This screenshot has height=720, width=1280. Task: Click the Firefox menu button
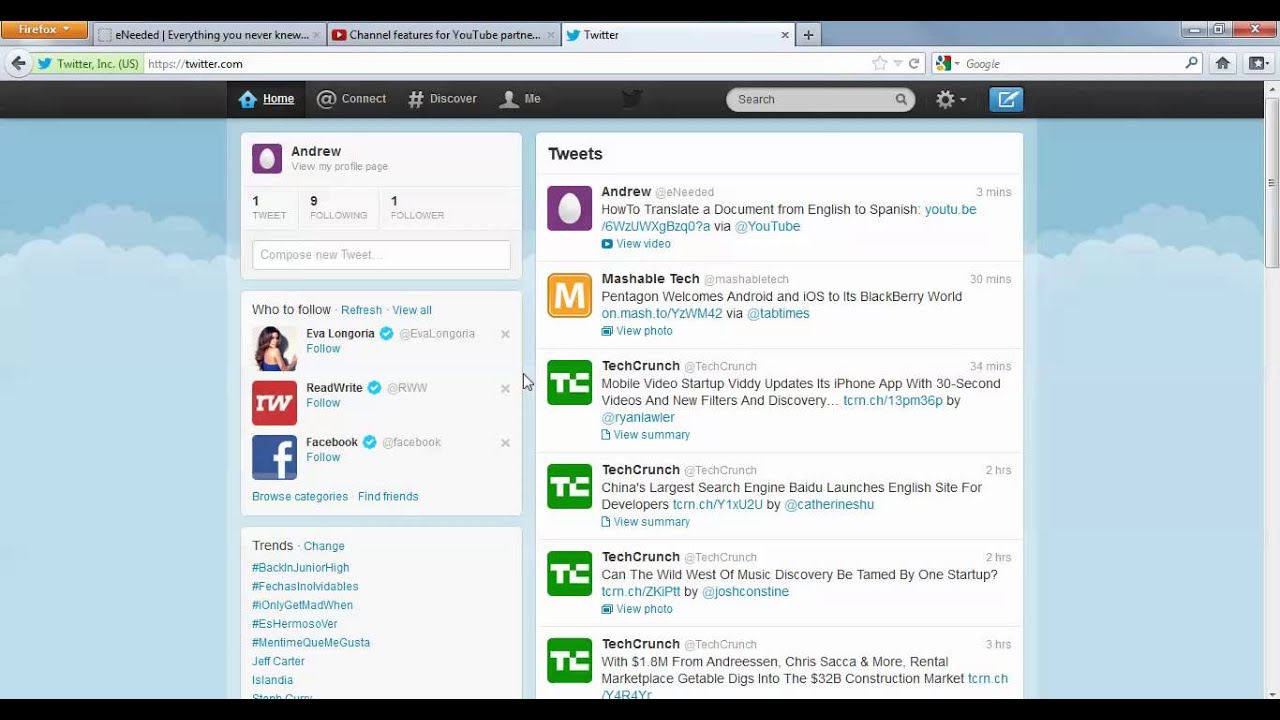[x=44, y=29]
